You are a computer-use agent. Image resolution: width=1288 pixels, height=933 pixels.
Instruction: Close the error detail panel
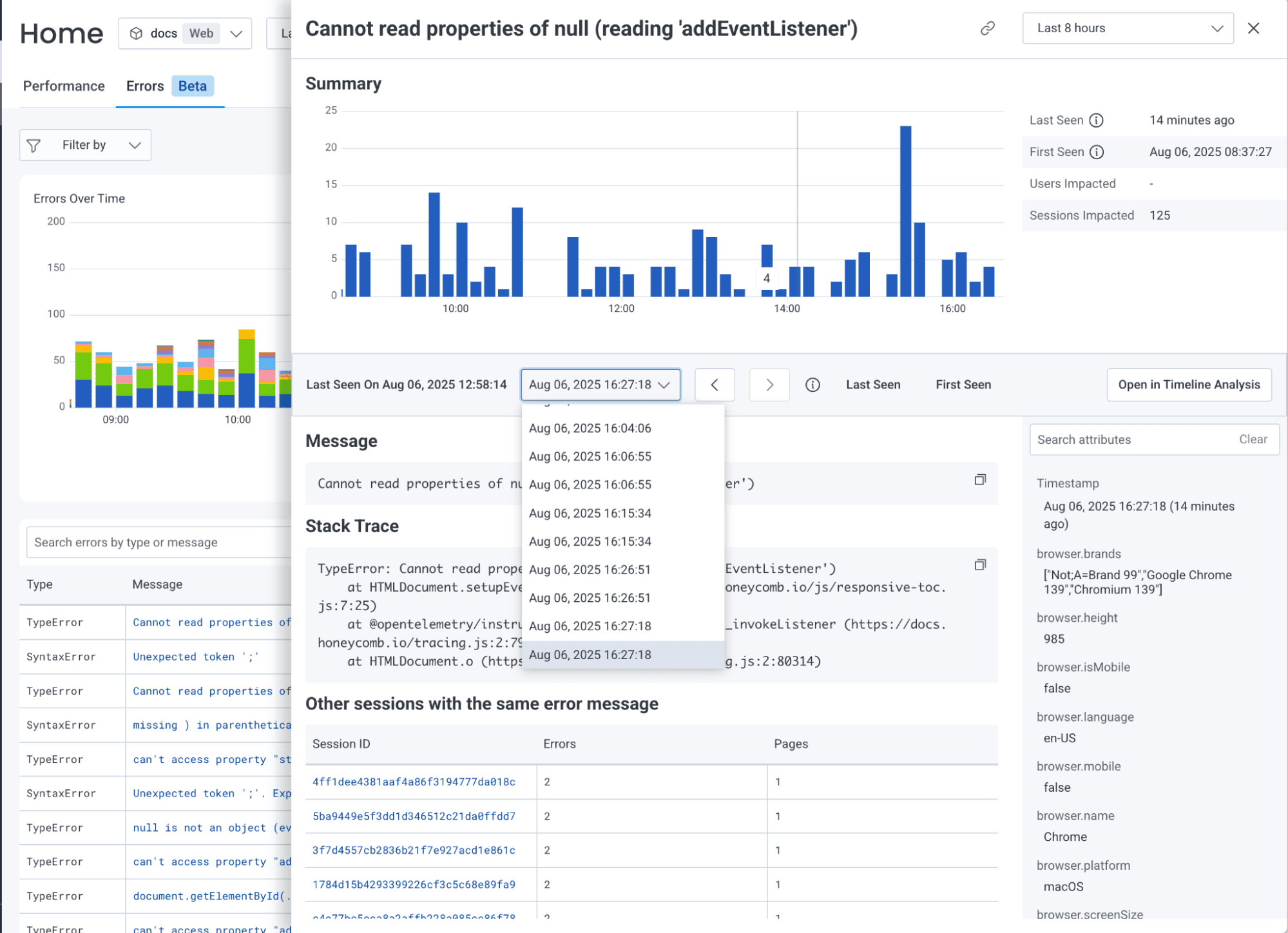[x=1253, y=28]
